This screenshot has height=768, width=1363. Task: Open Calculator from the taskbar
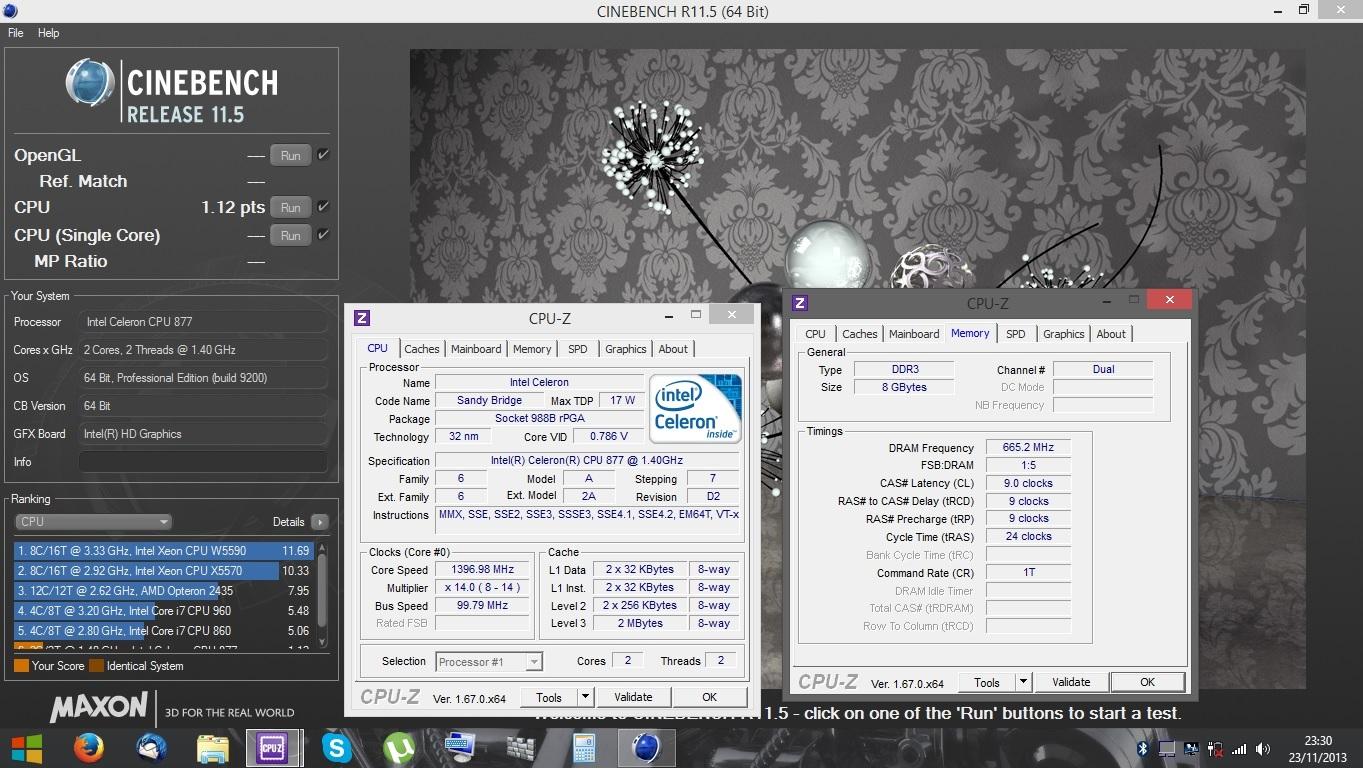point(584,748)
